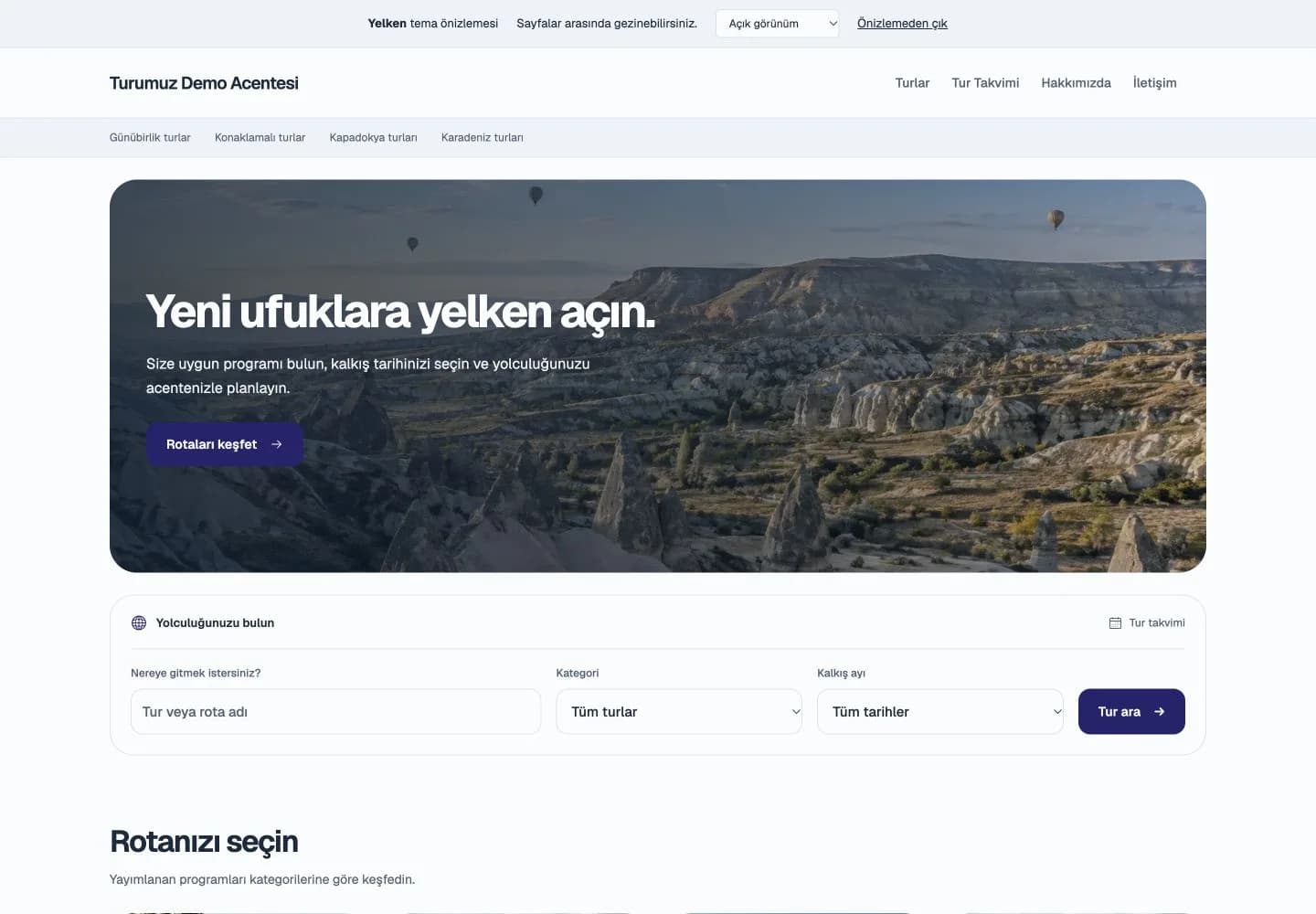This screenshot has height=914, width=1316.
Task: Click the arrow icon in Rotaları keşfet button
Action: click(x=277, y=444)
